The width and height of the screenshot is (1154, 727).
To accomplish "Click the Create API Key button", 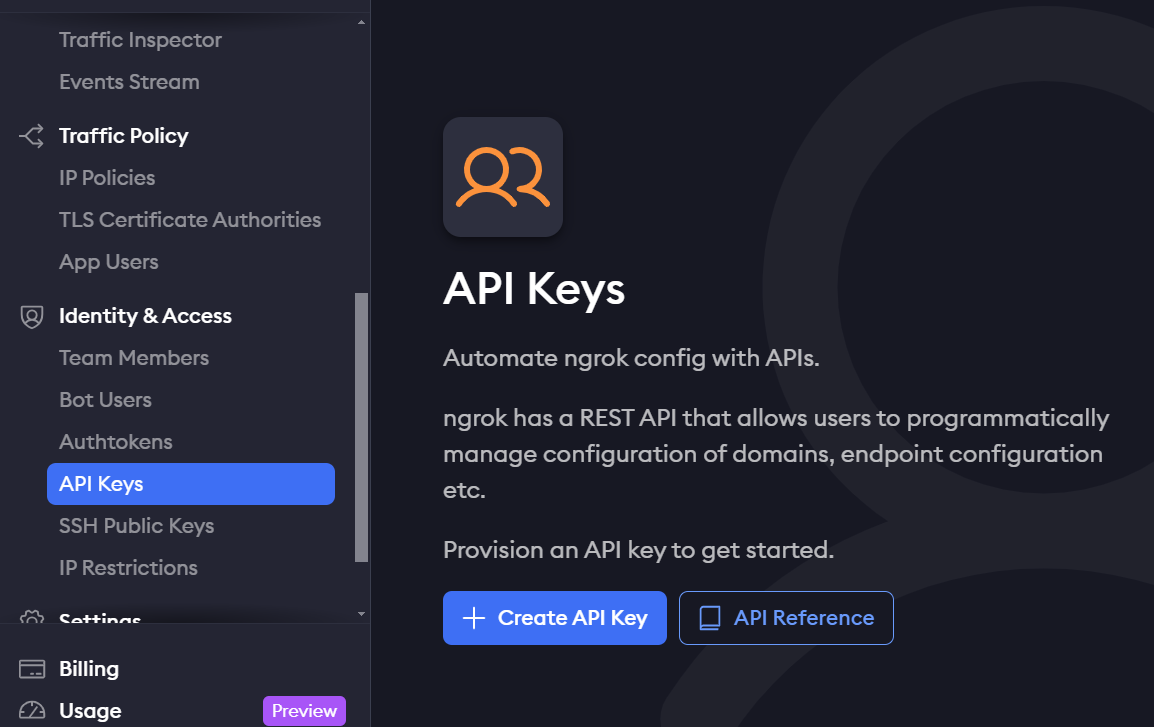I will [554, 618].
